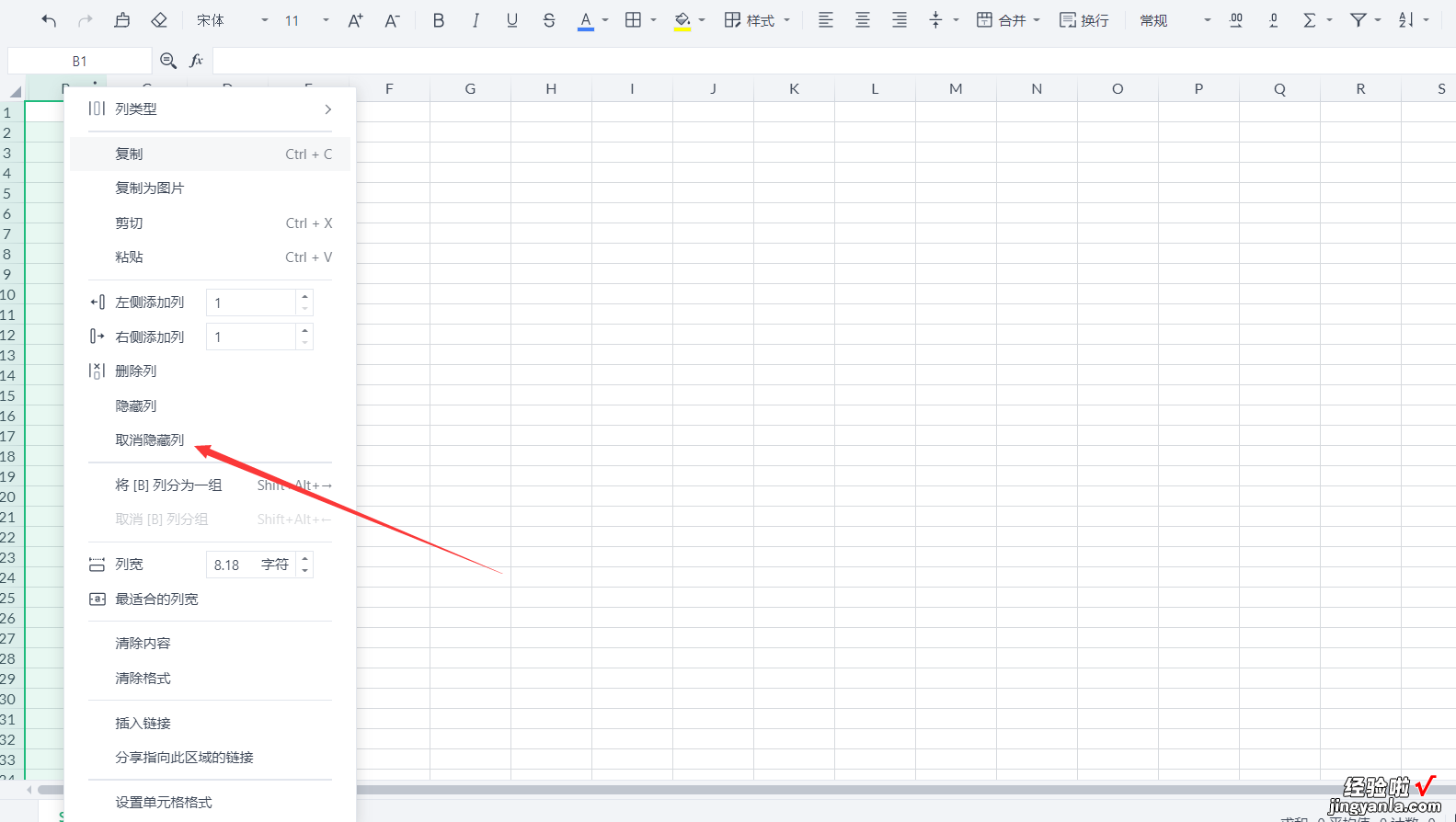
Task: Select the format painter icon
Action: point(122,20)
